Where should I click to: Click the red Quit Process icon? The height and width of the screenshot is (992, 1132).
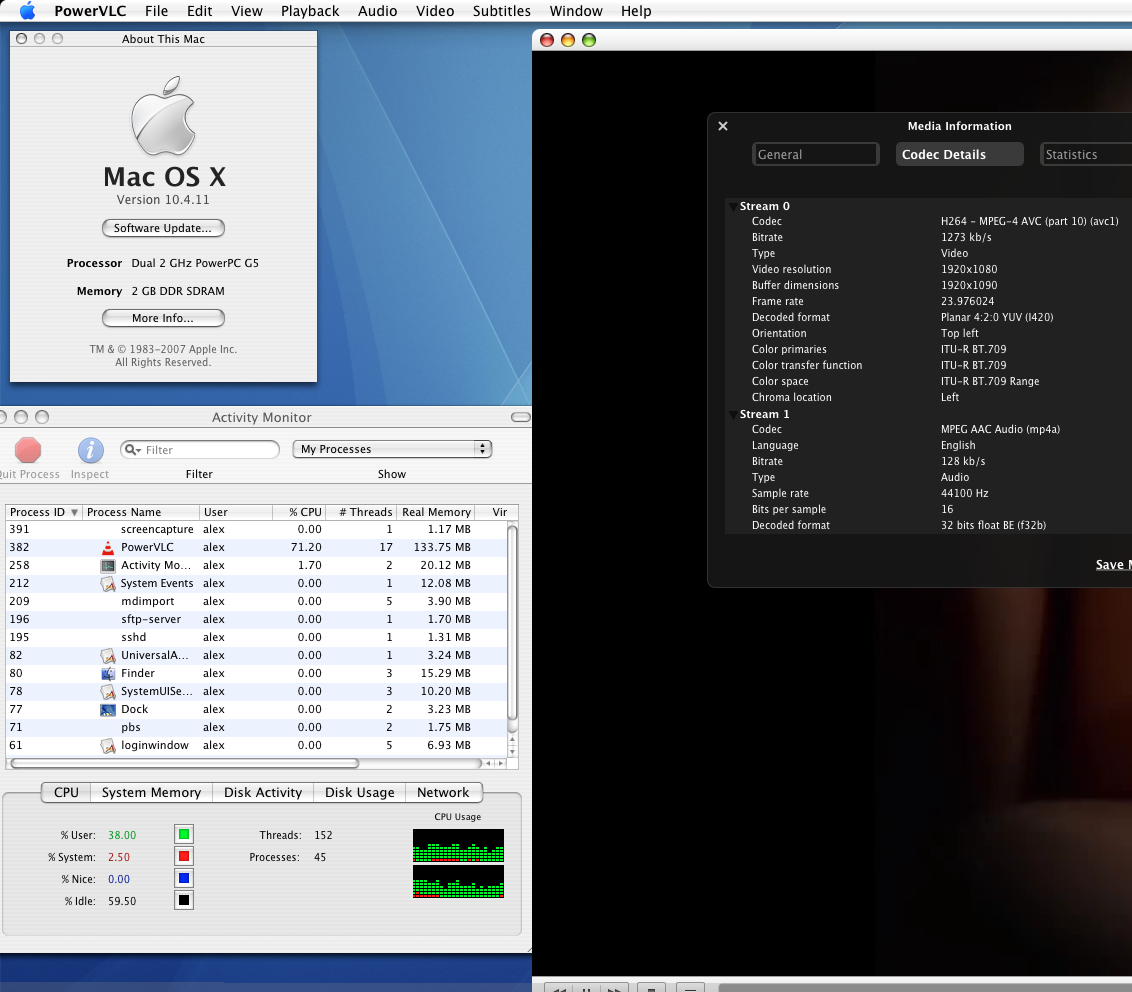pyautogui.click(x=28, y=450)
